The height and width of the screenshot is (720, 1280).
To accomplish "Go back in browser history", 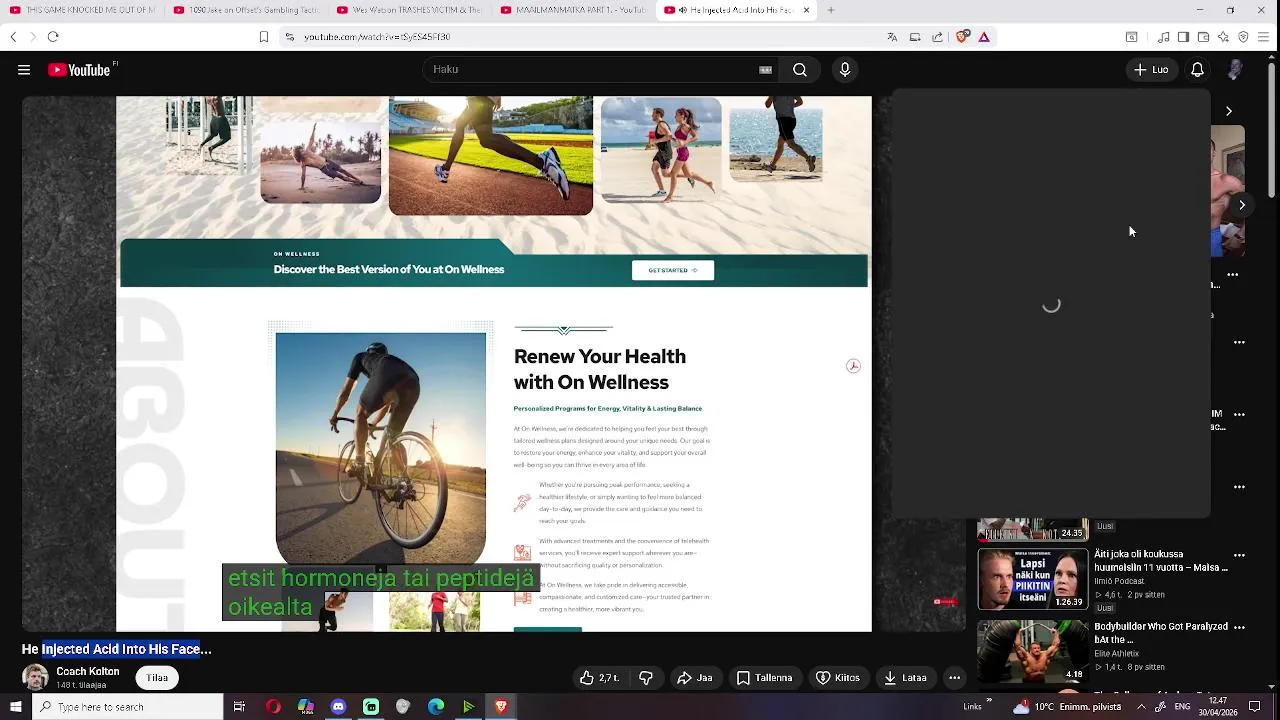I will pyautogui.click(x=13, y=37).
